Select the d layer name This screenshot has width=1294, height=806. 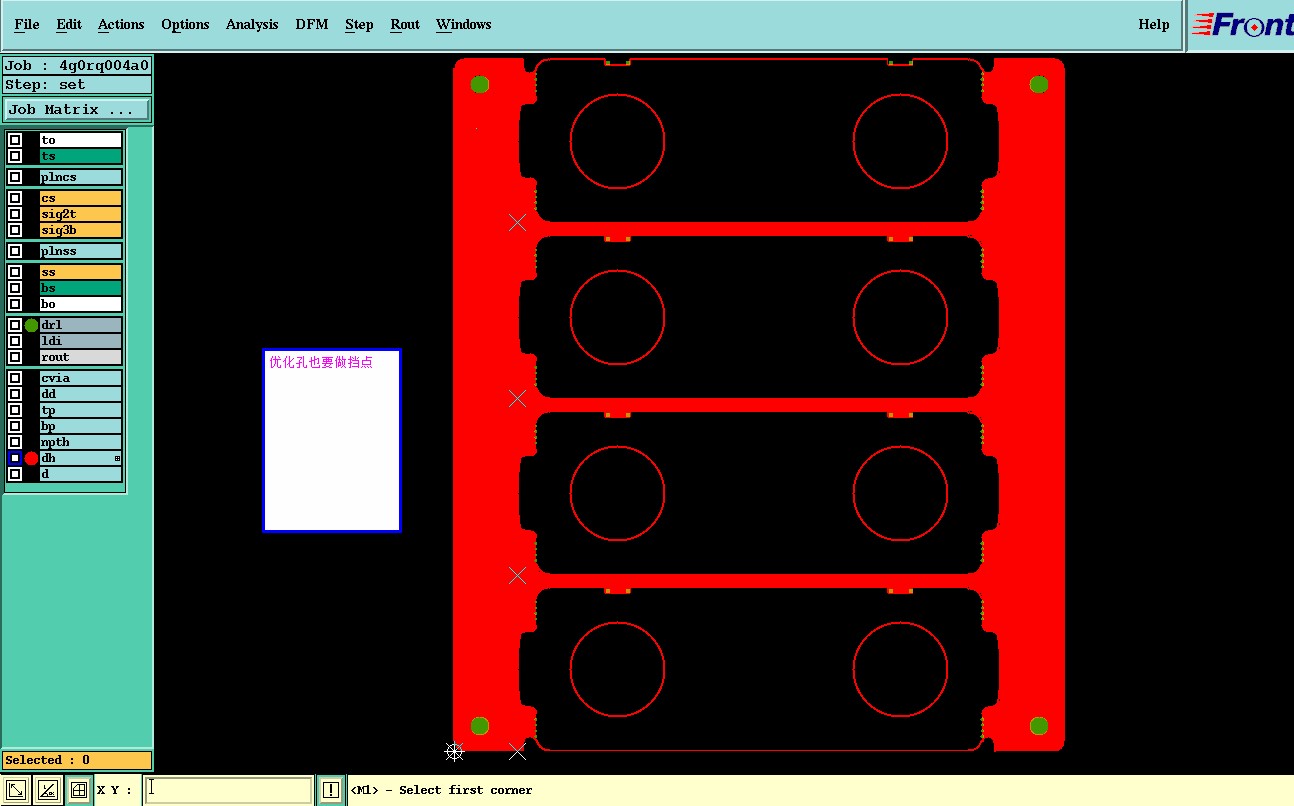tap(81, 474)
